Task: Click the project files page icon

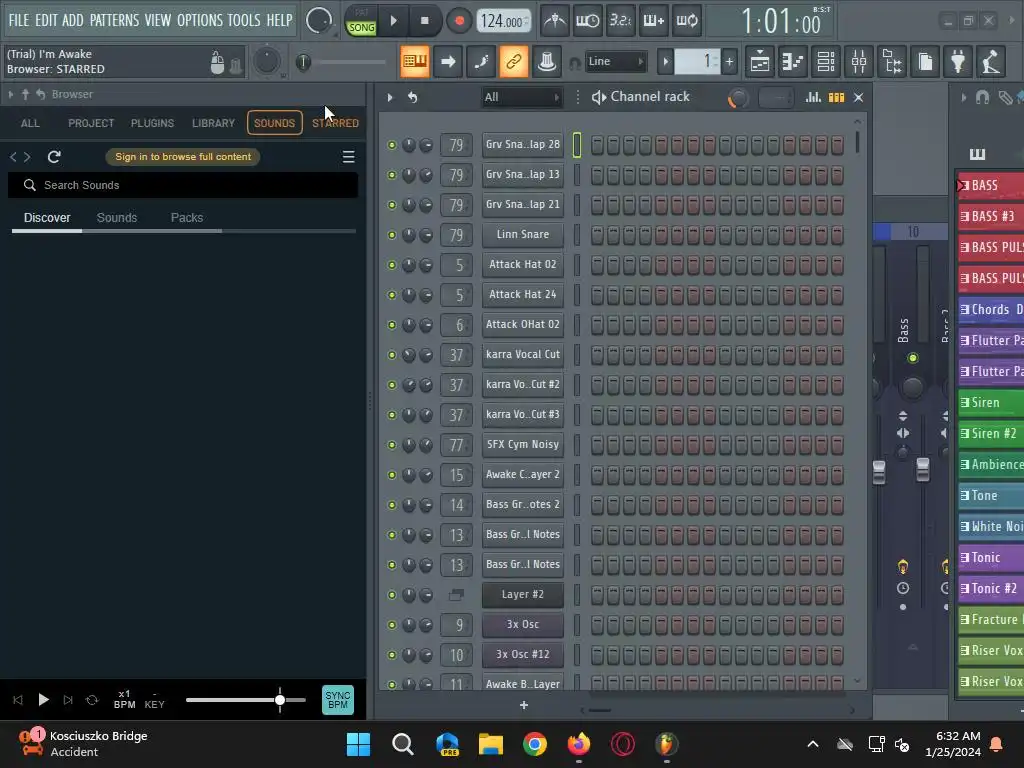Action: (925, 62)
